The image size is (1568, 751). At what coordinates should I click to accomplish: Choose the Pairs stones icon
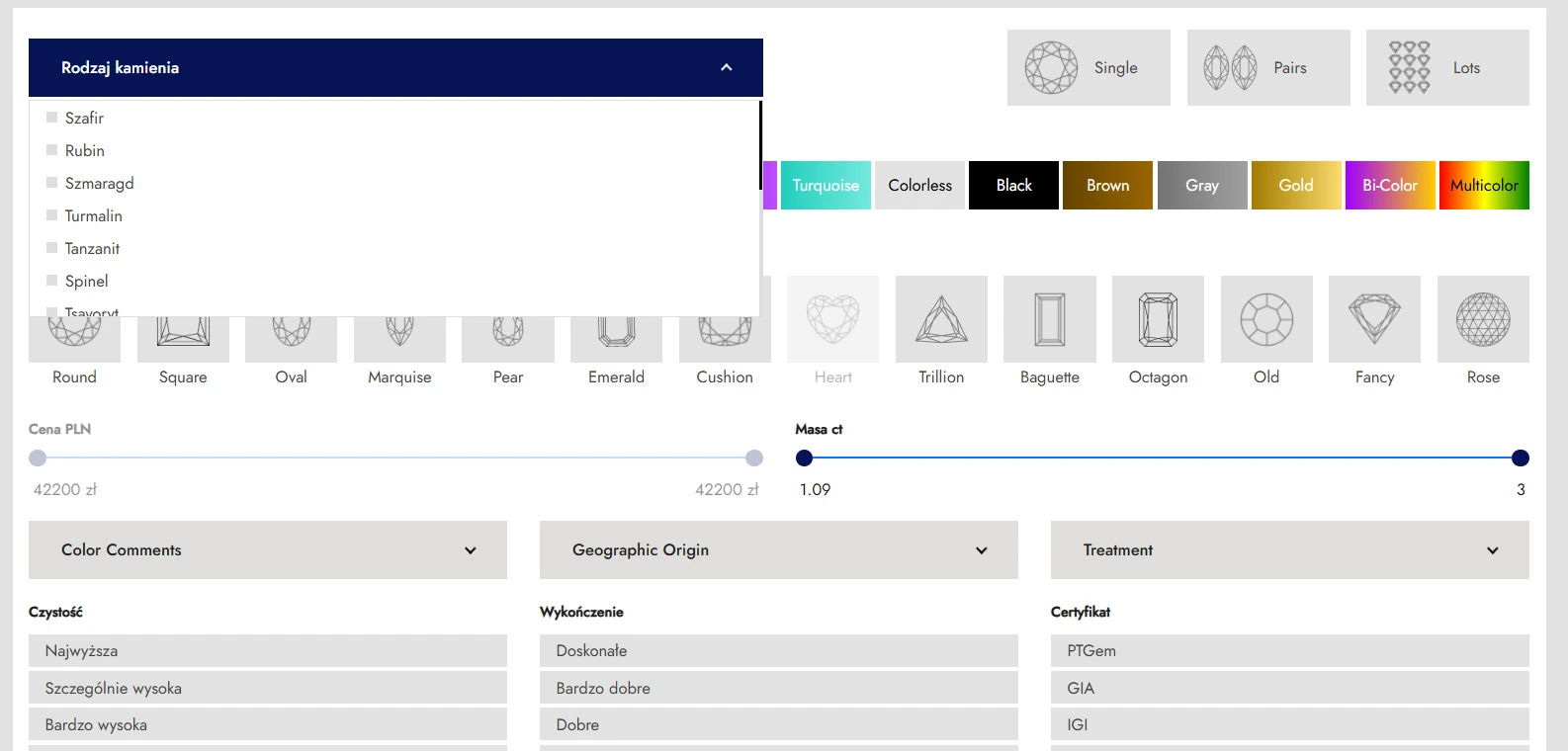pos(1268,67)
